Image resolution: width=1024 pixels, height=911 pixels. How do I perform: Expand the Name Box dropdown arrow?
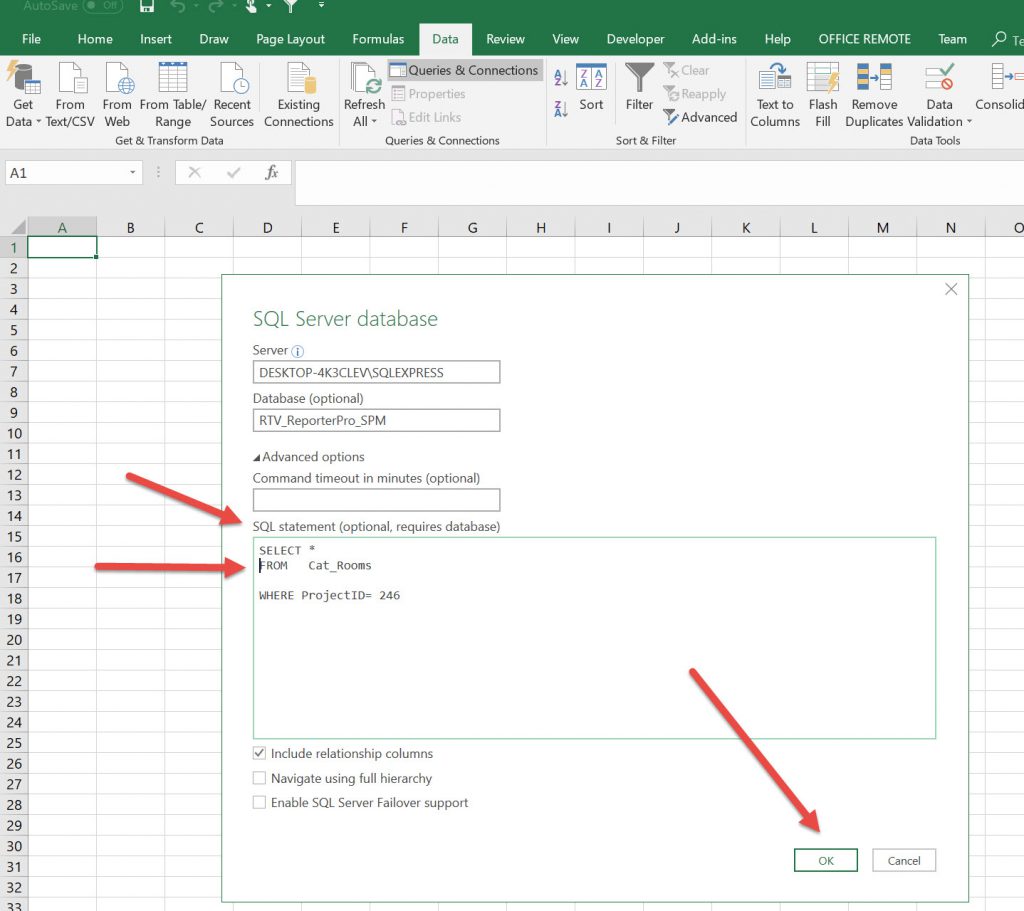tap(133, 173)
